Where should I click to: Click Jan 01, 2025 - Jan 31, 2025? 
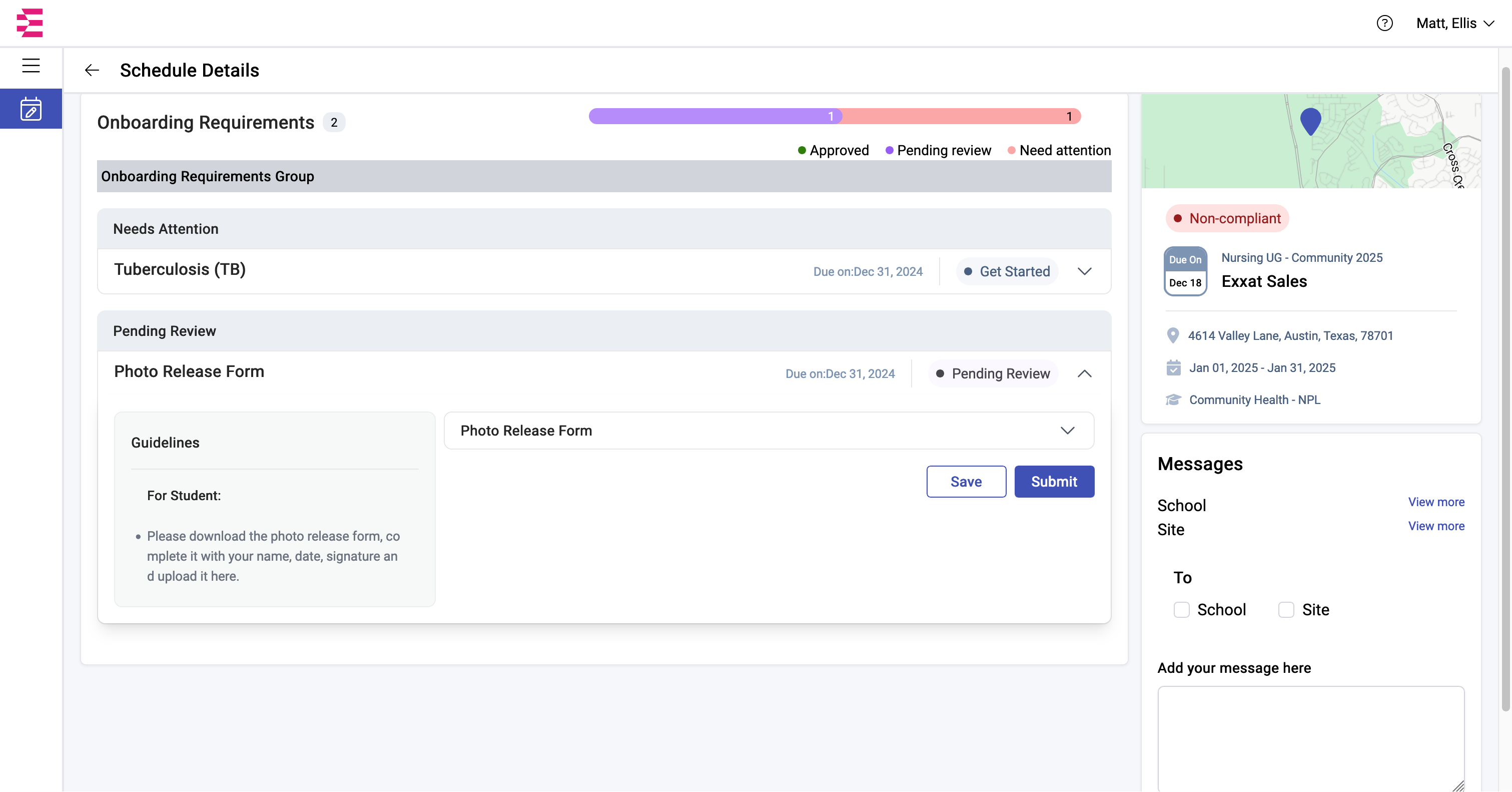pyautogui.click(x=1262, y=367)
